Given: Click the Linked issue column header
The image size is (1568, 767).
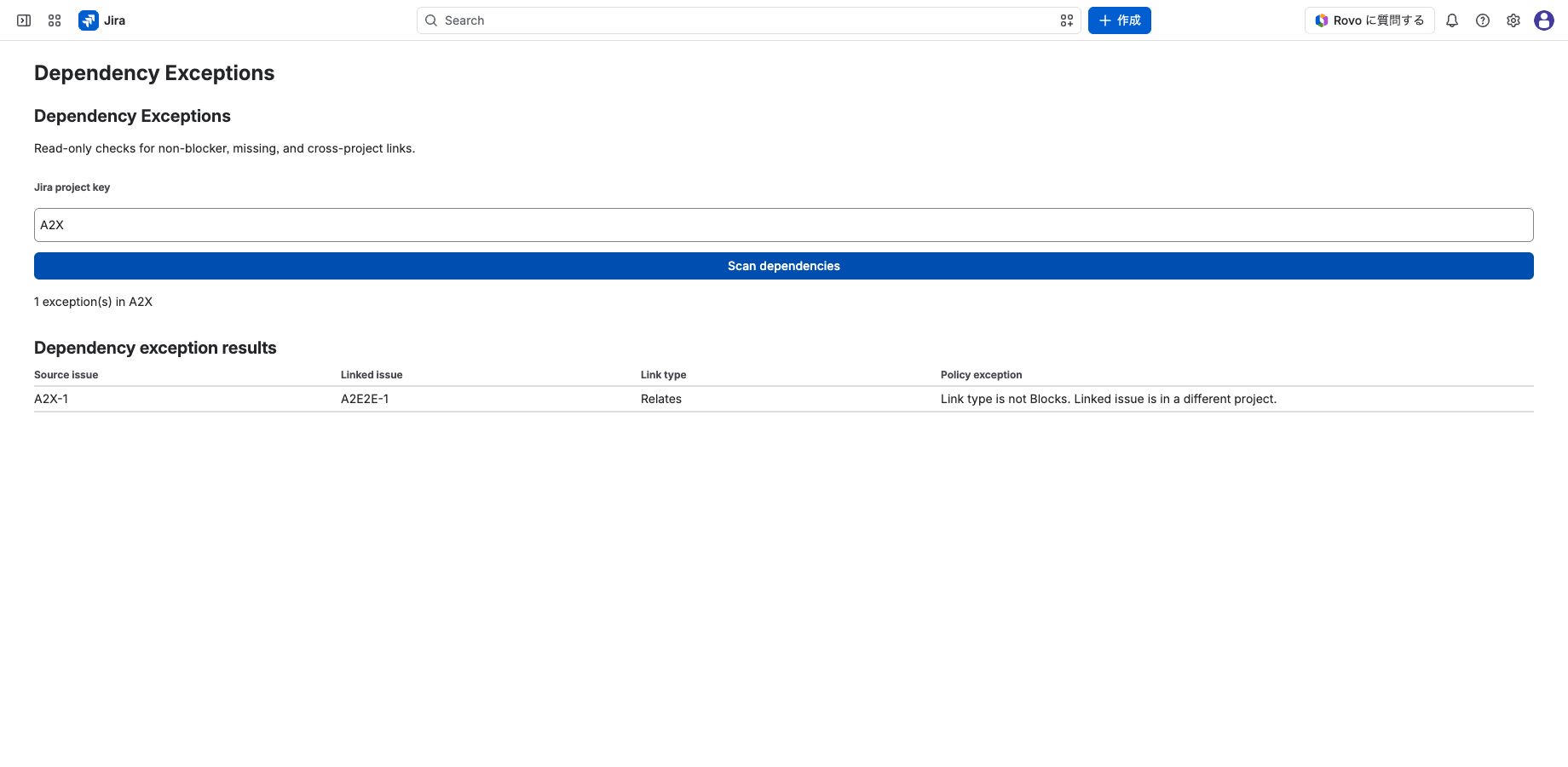Looking at the screenshot, I should coord(372,375).
